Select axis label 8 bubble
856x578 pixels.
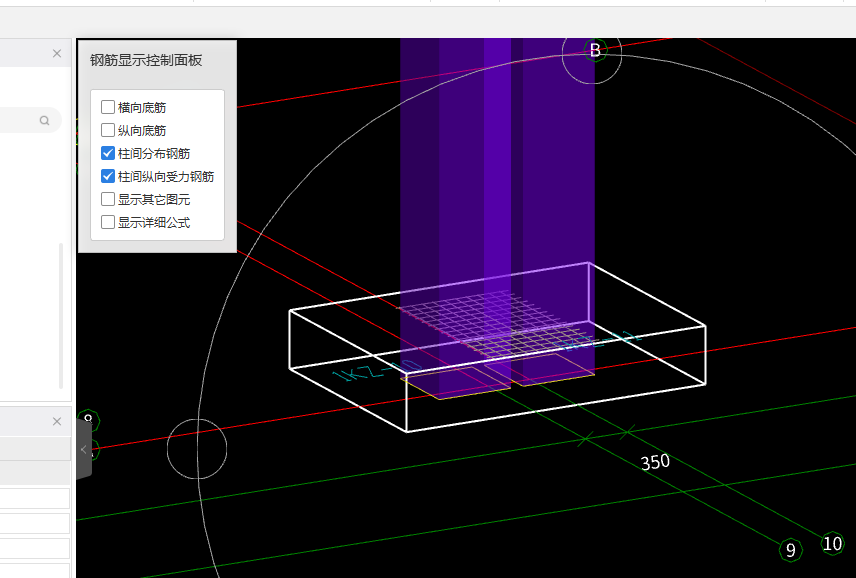pyautogui.click(x=88, y=421)
